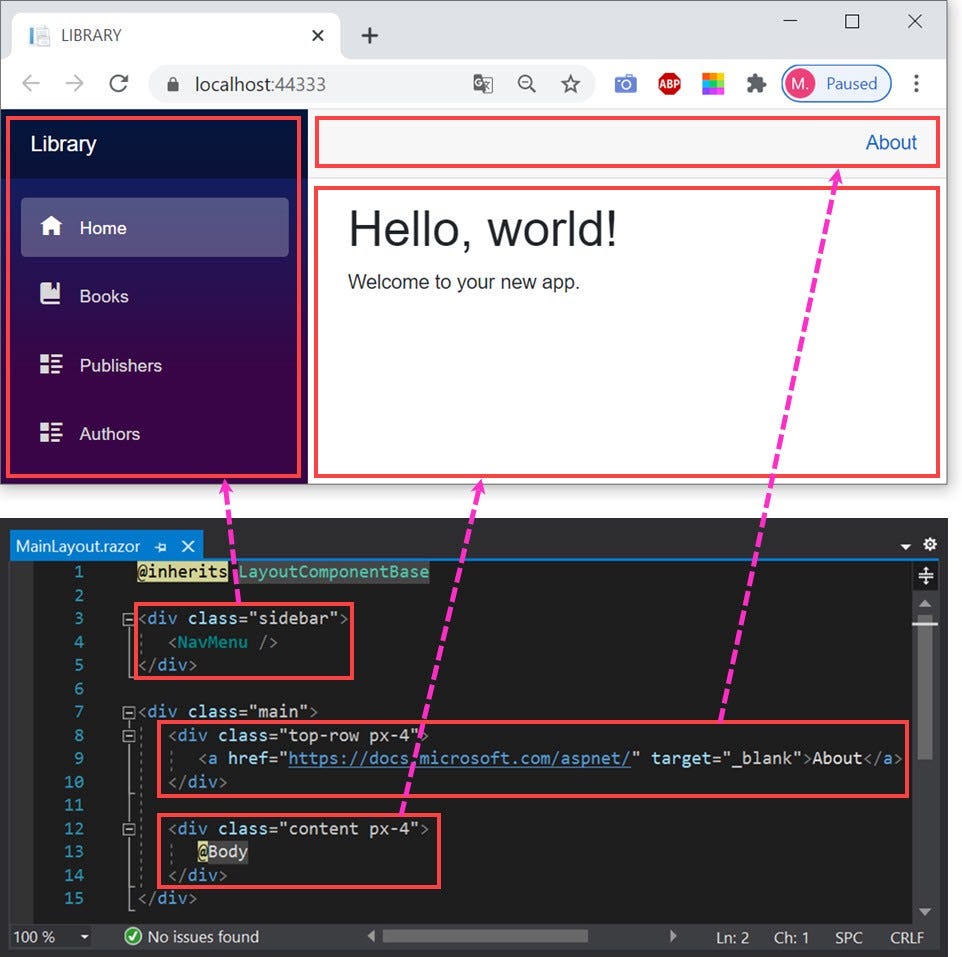
Task: Open Chrome's three-dot menu
Action: tap(917, 84)
